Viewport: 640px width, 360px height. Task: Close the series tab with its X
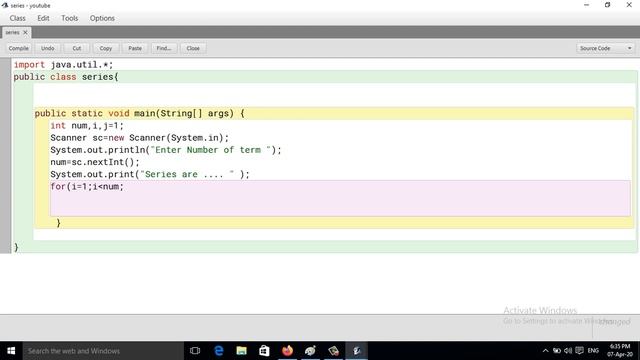tap(25, 32)
